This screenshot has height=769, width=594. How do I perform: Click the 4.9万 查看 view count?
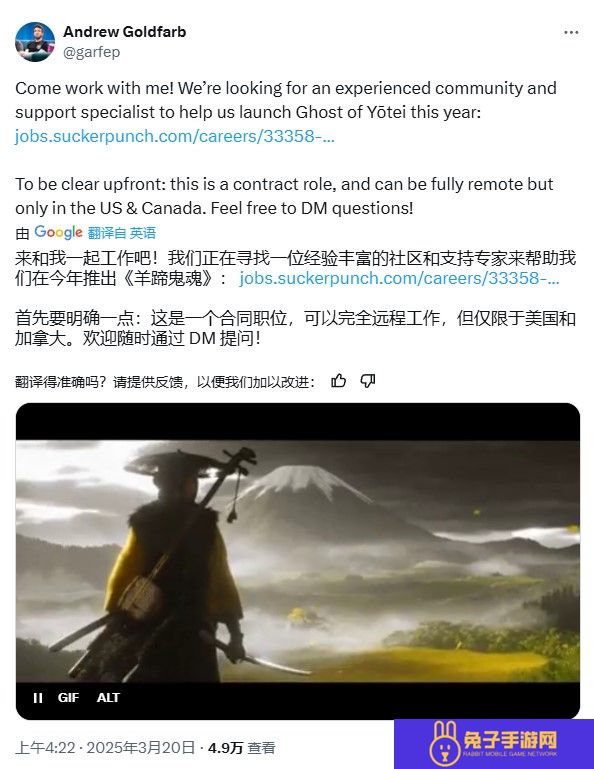click(x=241, y=748)
